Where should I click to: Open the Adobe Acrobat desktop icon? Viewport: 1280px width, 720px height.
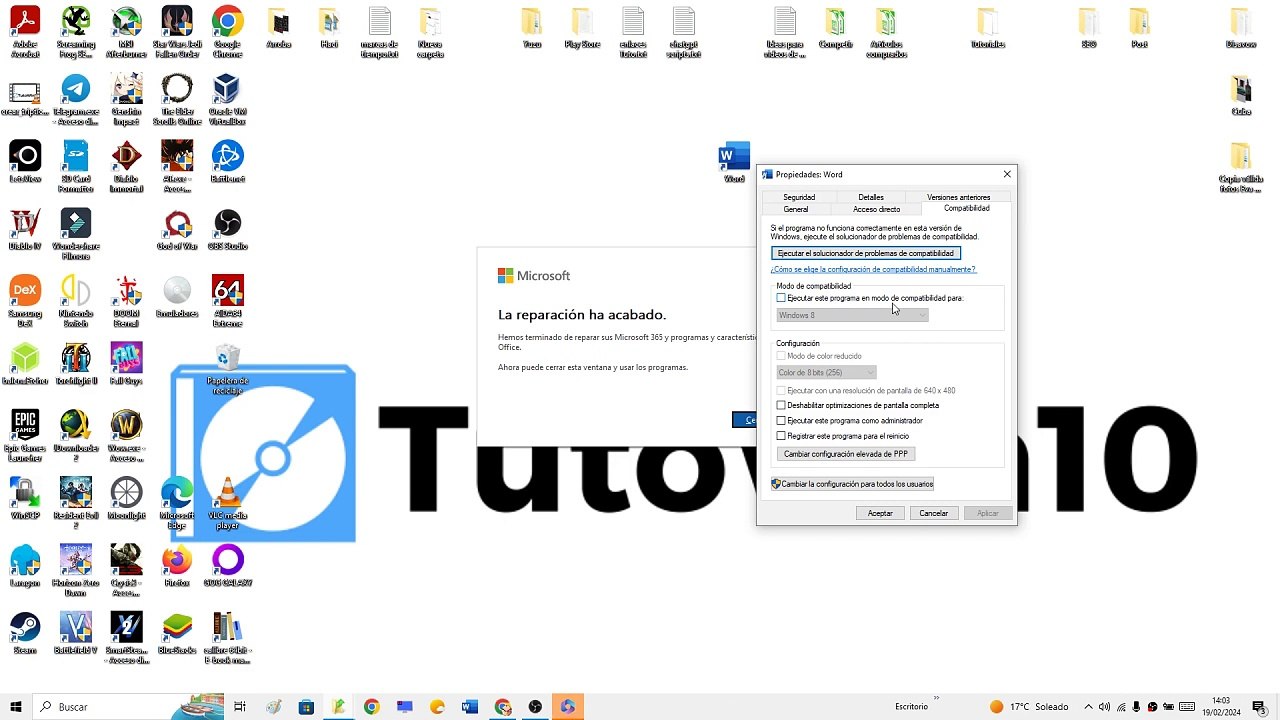25,30
